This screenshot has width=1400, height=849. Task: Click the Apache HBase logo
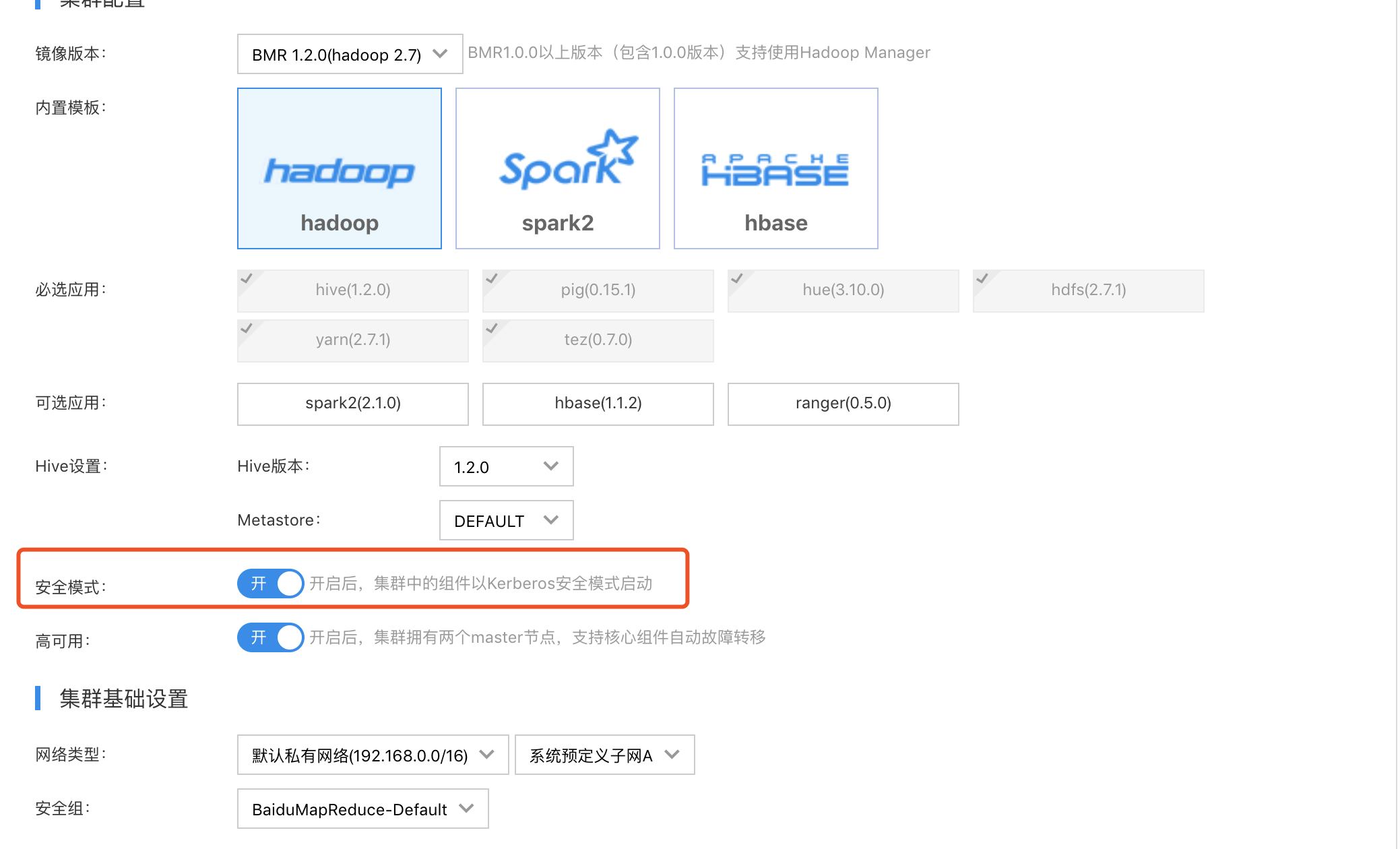coord(775,170)
